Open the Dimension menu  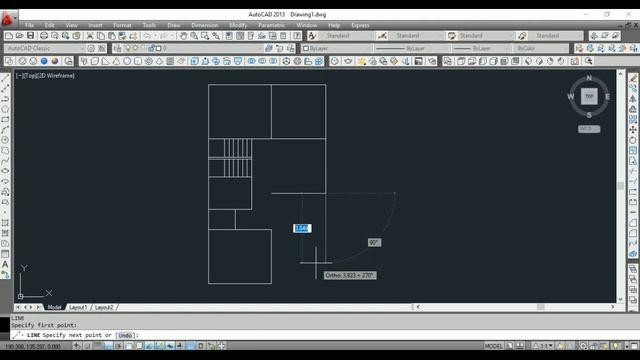[204, 25]
